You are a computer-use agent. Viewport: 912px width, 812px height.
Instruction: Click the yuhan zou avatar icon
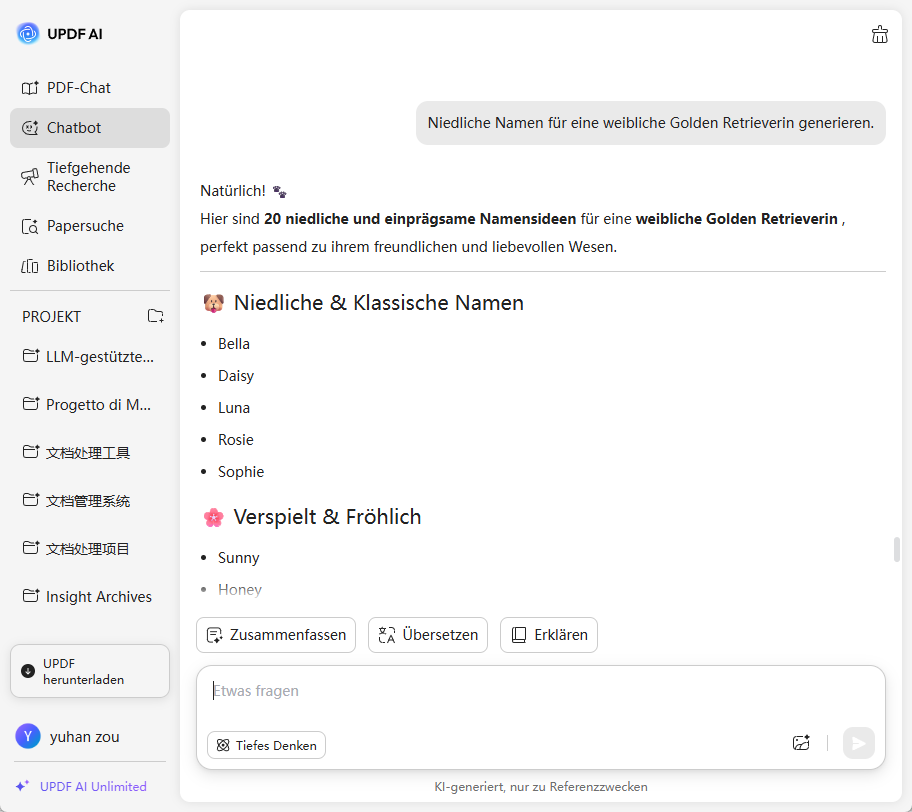pyautogui.click(x=28, y=737)
